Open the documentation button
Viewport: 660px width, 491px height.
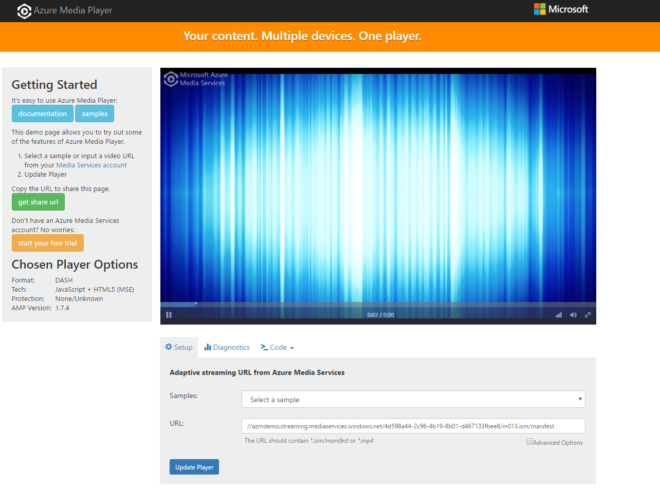click(43, 114)
